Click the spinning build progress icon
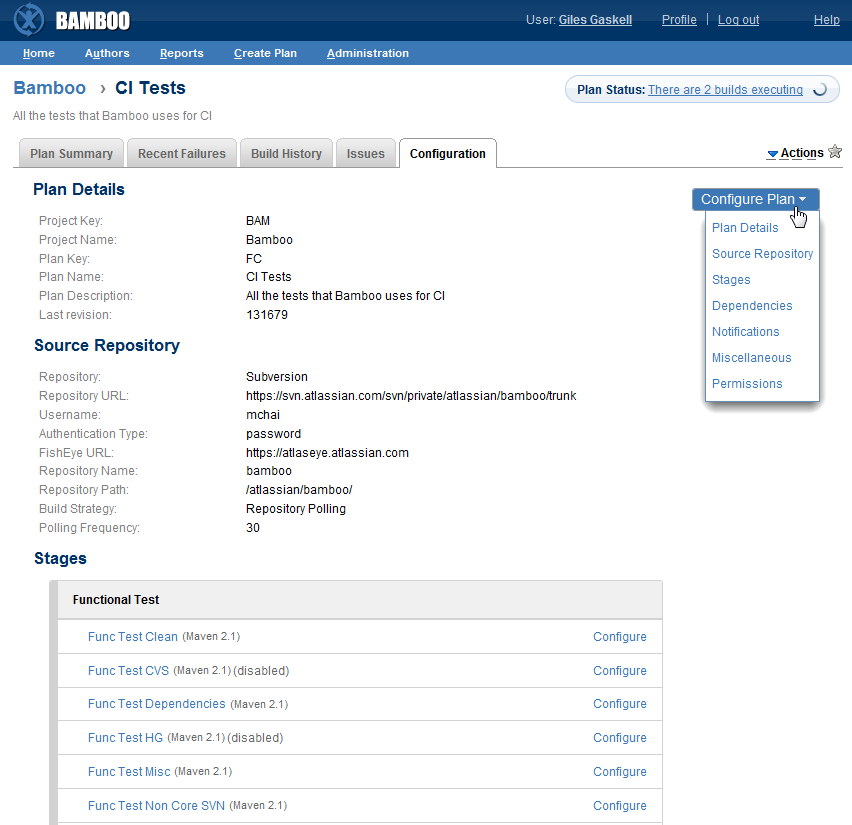Screen dimensions: 852x825 [x=819, y=90]
